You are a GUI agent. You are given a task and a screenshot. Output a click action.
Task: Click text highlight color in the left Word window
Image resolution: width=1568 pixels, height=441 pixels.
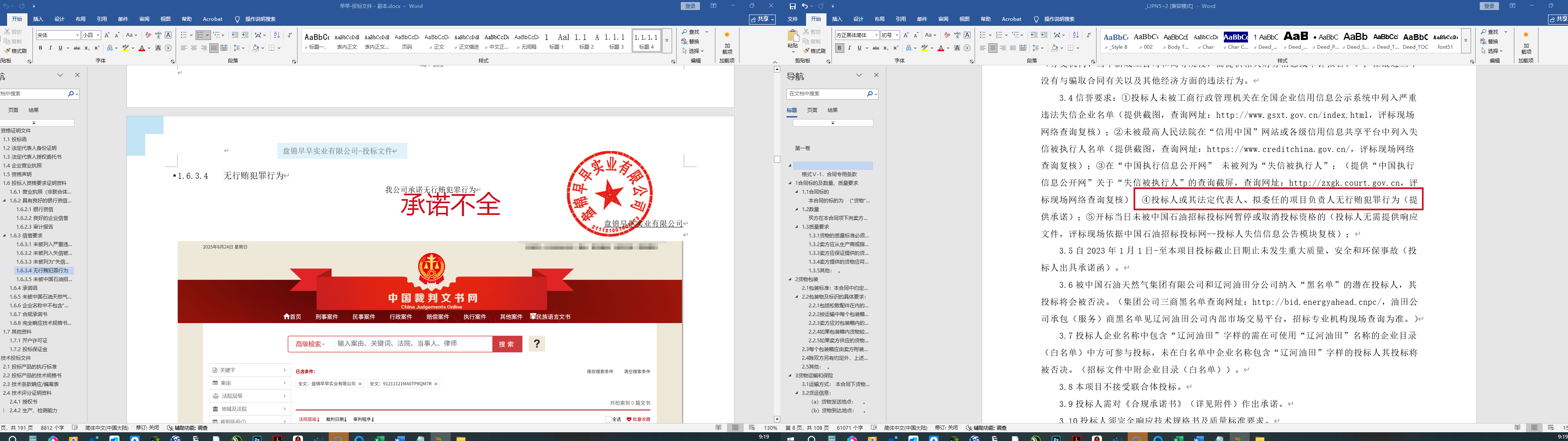[x=126, y=47]
